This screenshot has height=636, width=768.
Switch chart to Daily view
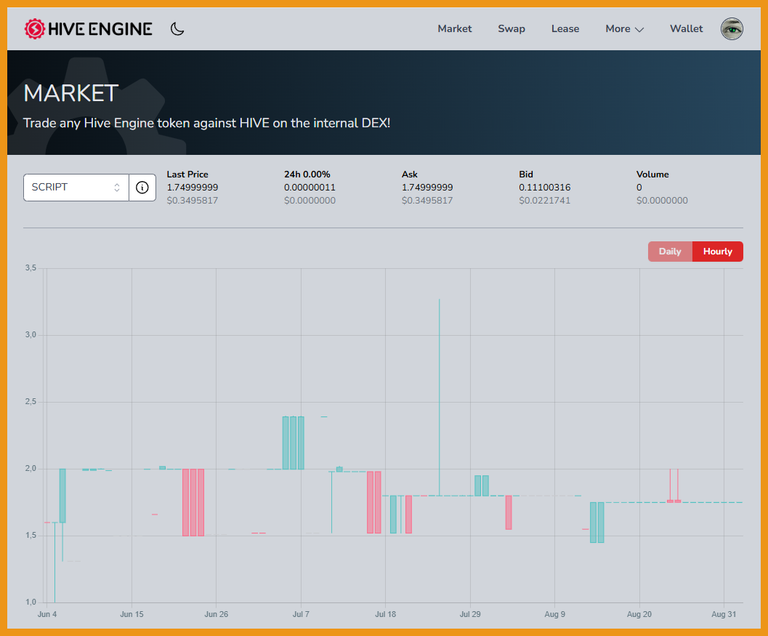point(670,251)
